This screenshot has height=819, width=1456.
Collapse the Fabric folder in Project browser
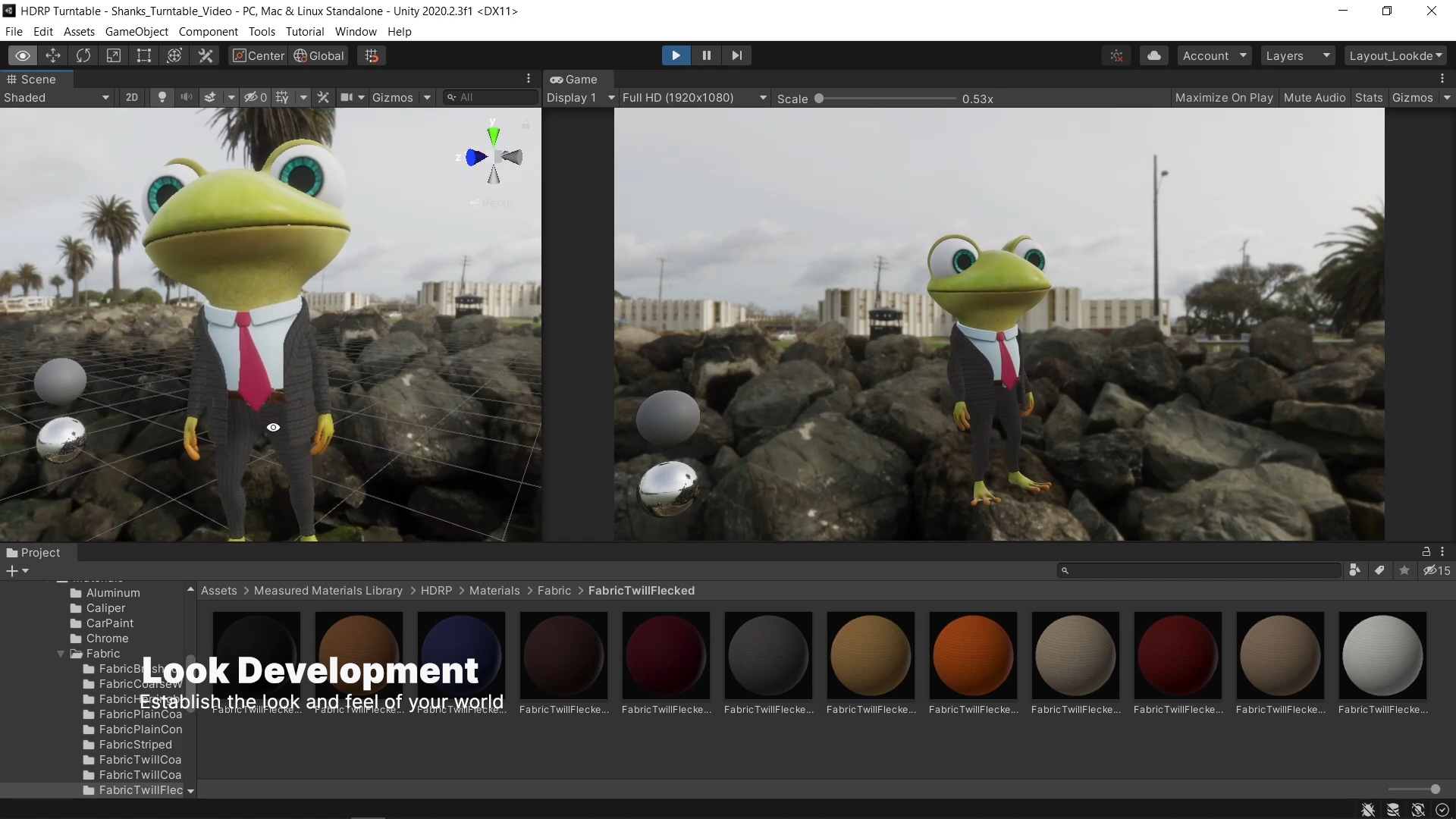pyautogui.click(x=60, y=654)
